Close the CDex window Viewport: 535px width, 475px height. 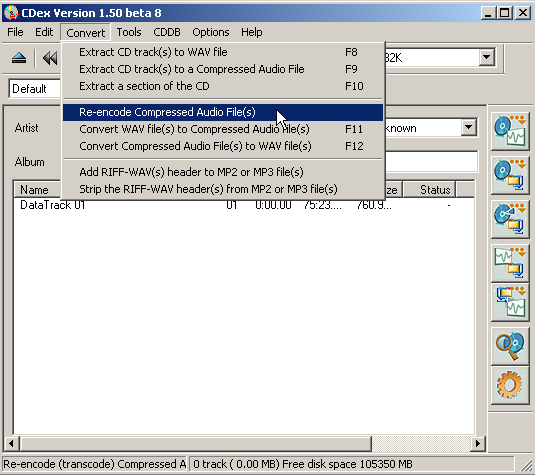pos(522,13)
